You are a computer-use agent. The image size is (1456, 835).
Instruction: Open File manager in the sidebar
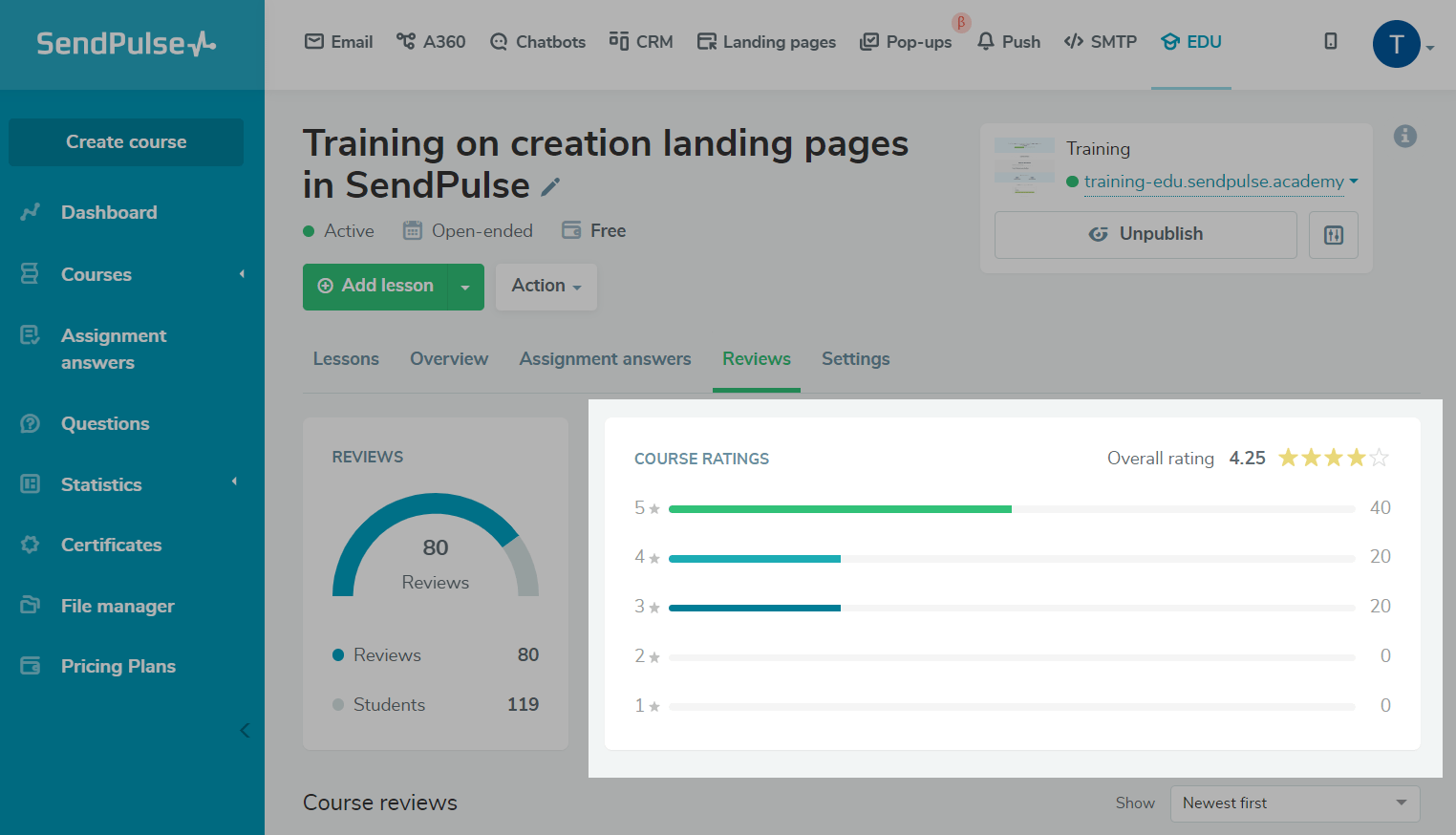[x=118, y=606]
